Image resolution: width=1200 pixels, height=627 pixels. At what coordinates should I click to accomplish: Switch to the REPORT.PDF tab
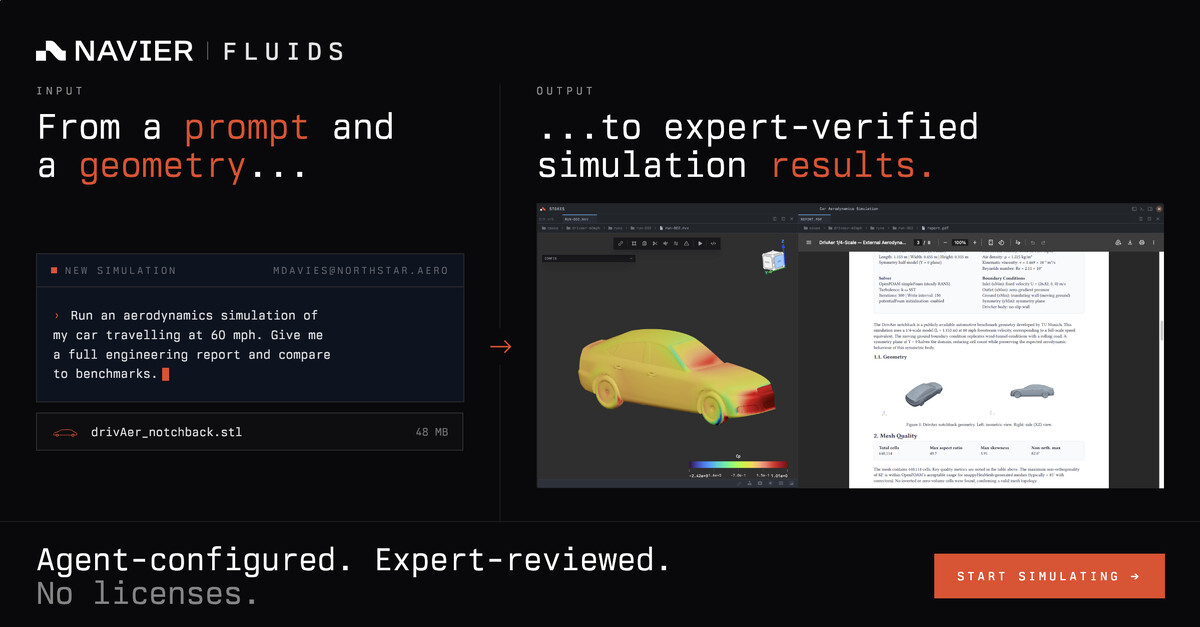[816, 219]
